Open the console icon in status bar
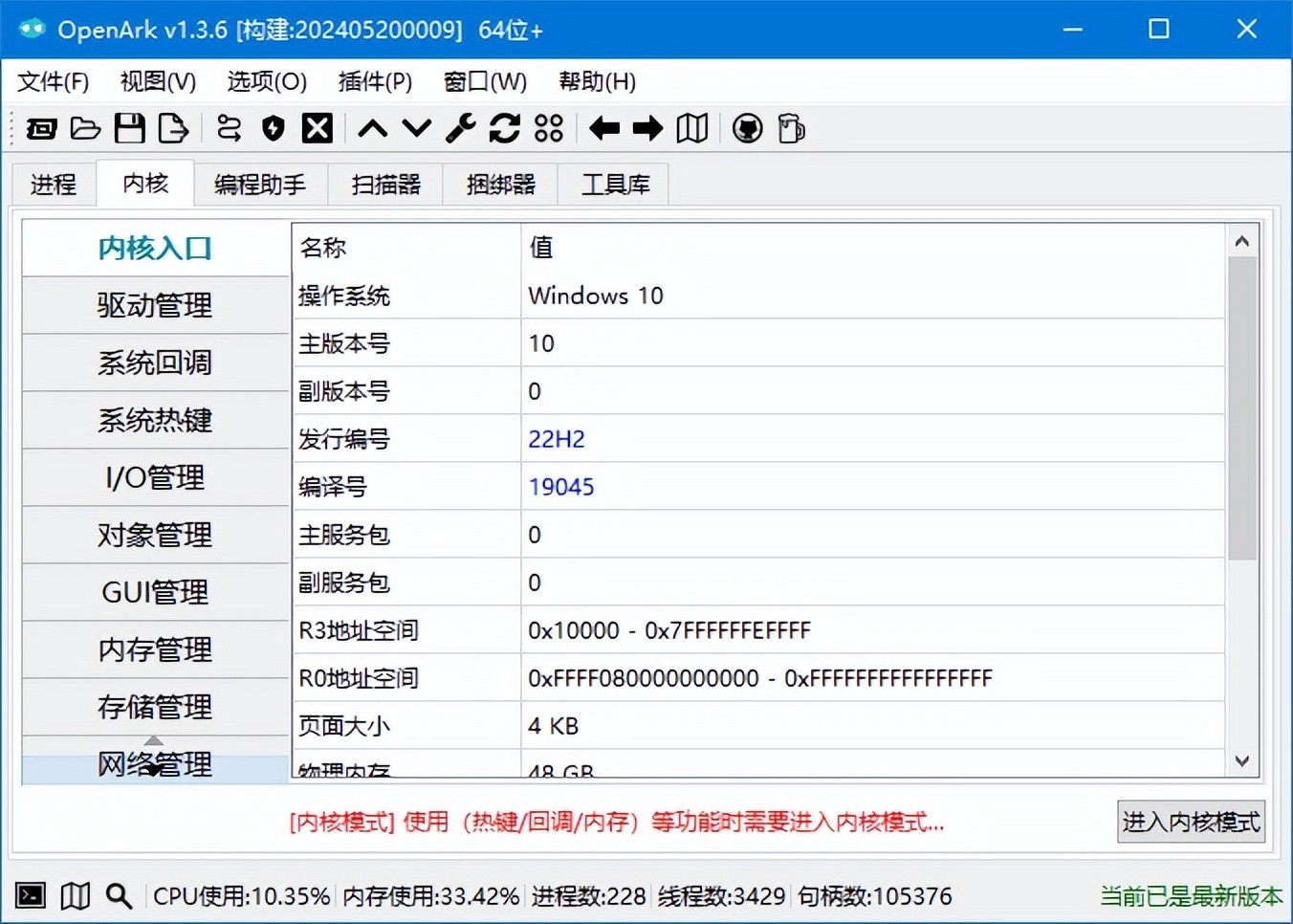This screenshot has height=924, width=1293. pyautogui.click(x=31, y=895)
